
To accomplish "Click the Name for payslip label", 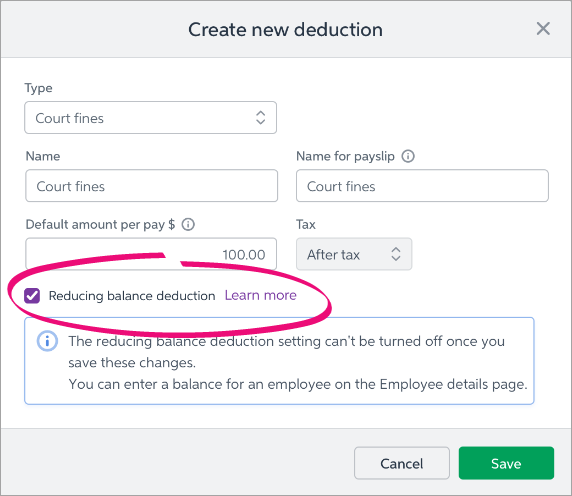I will [345, 156].
